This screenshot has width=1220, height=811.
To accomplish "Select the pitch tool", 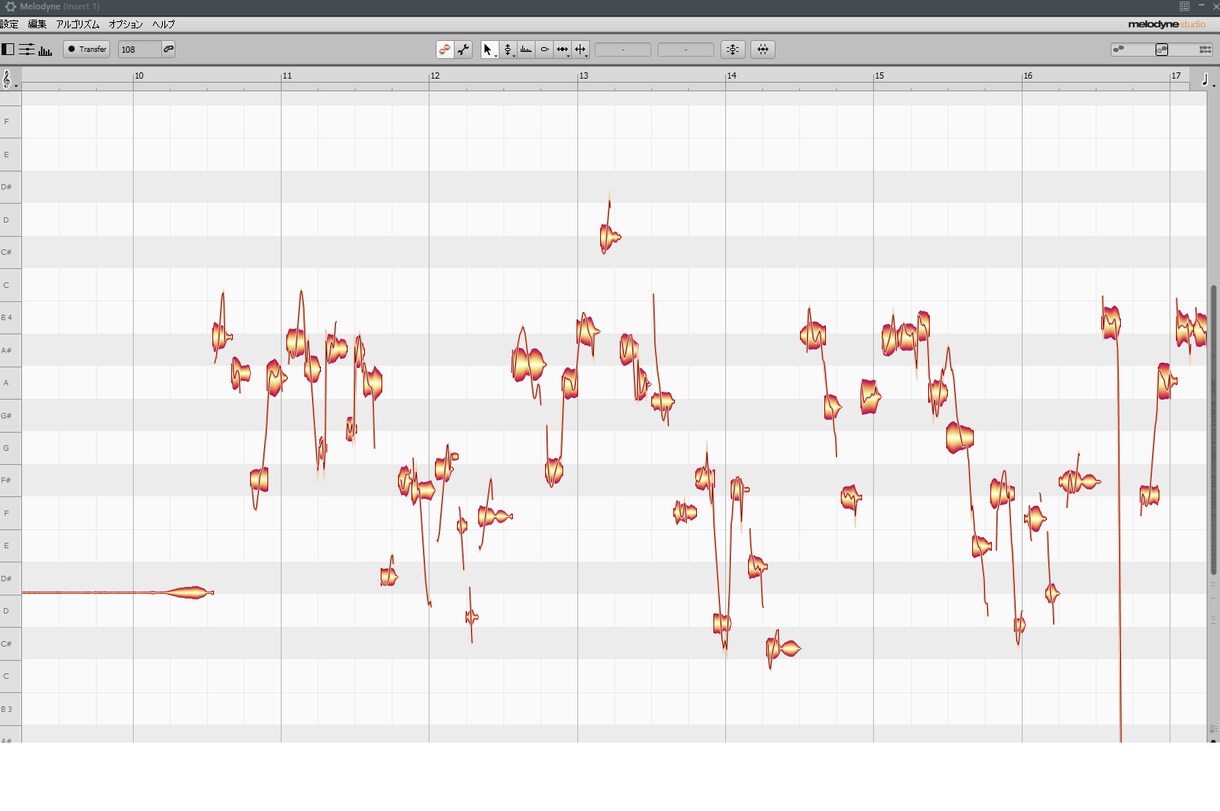I will coord(508,49).
